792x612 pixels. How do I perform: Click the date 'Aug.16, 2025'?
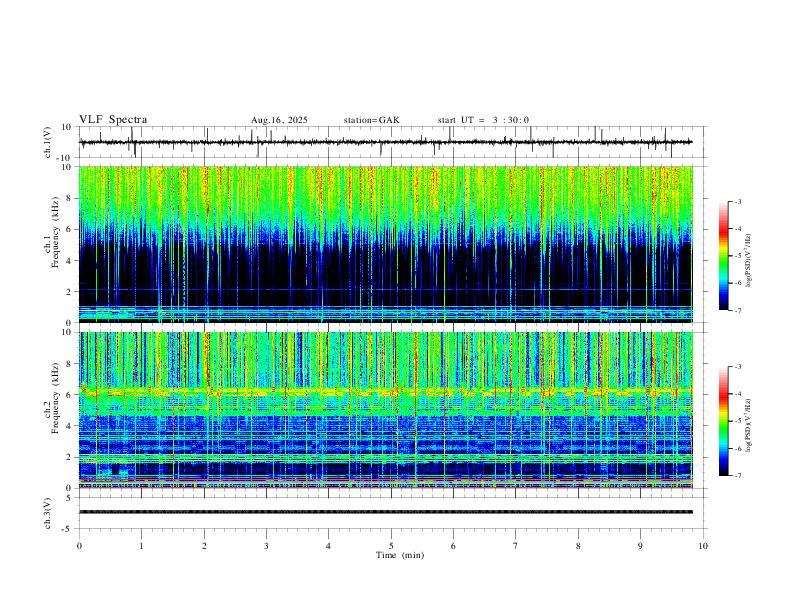pos(279,120)
